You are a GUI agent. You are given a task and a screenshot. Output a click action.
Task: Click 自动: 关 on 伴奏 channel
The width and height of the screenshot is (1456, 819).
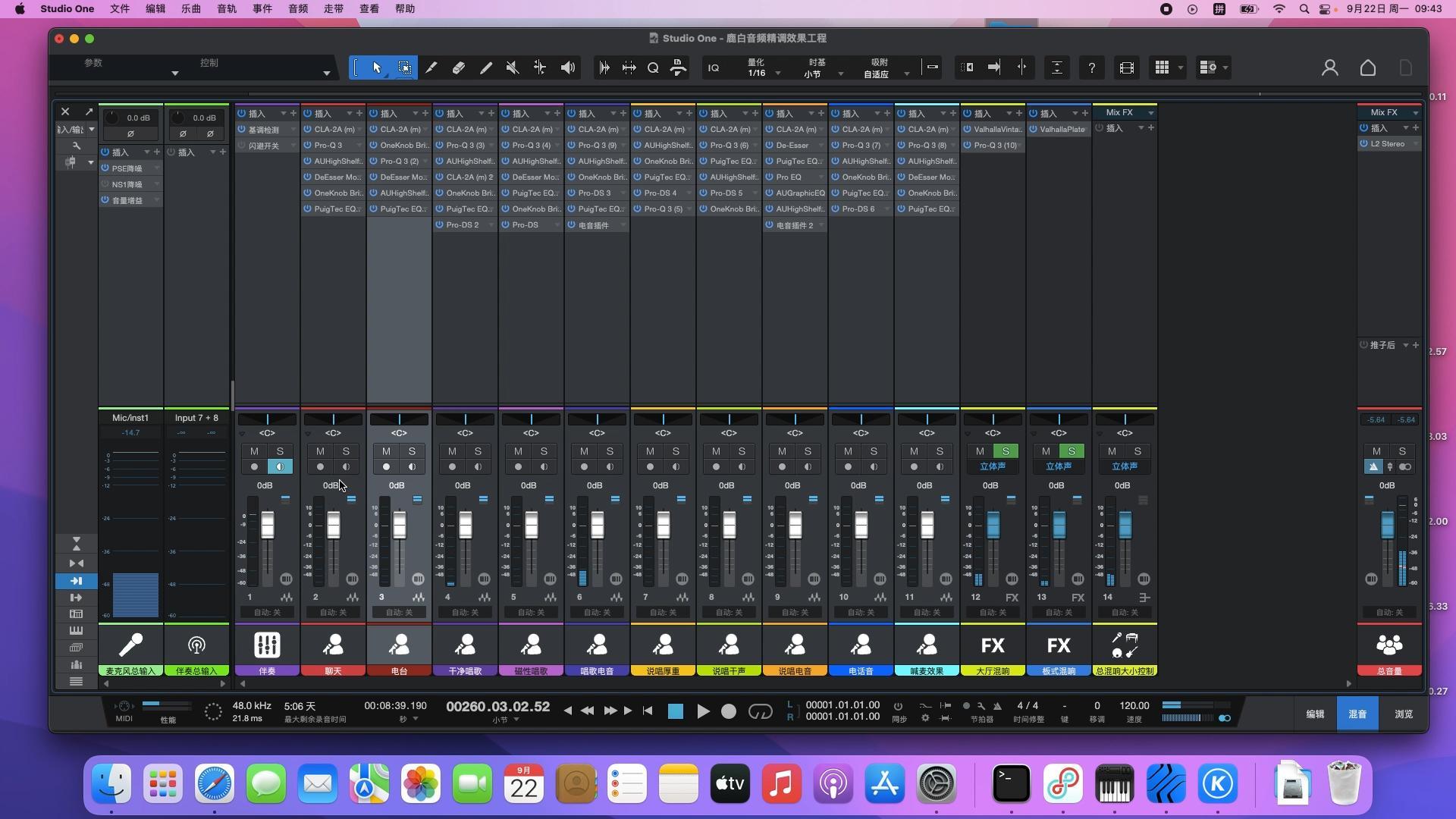267,612
